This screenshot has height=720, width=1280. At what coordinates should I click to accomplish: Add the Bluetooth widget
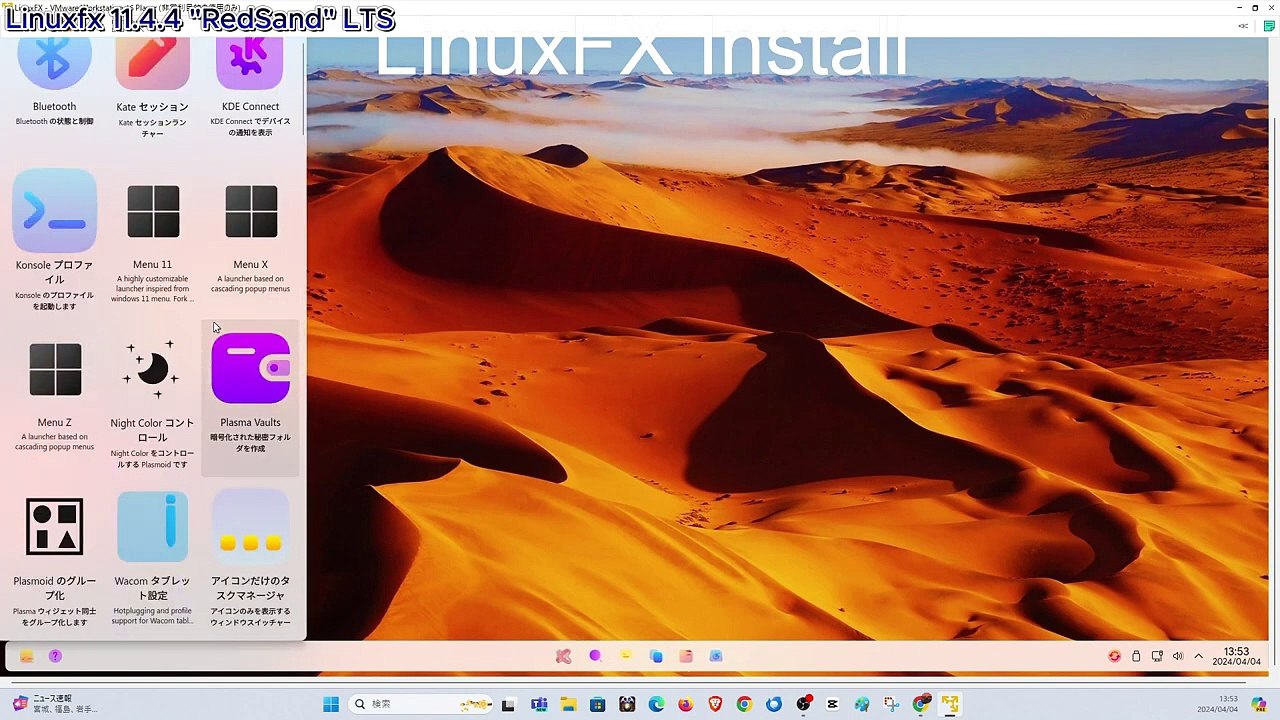point(54,84)
